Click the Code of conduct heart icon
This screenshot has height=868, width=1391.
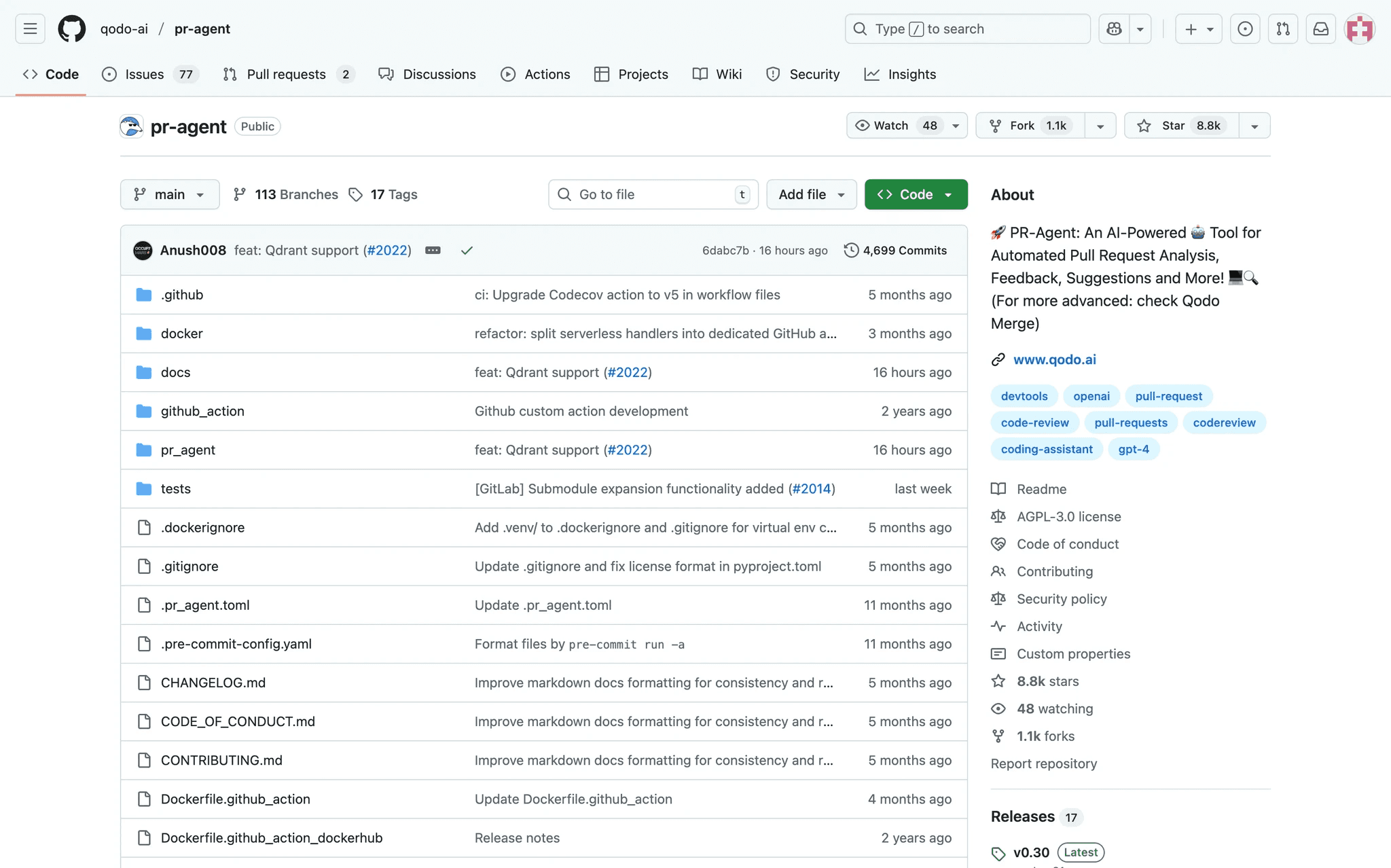point(998,544)
